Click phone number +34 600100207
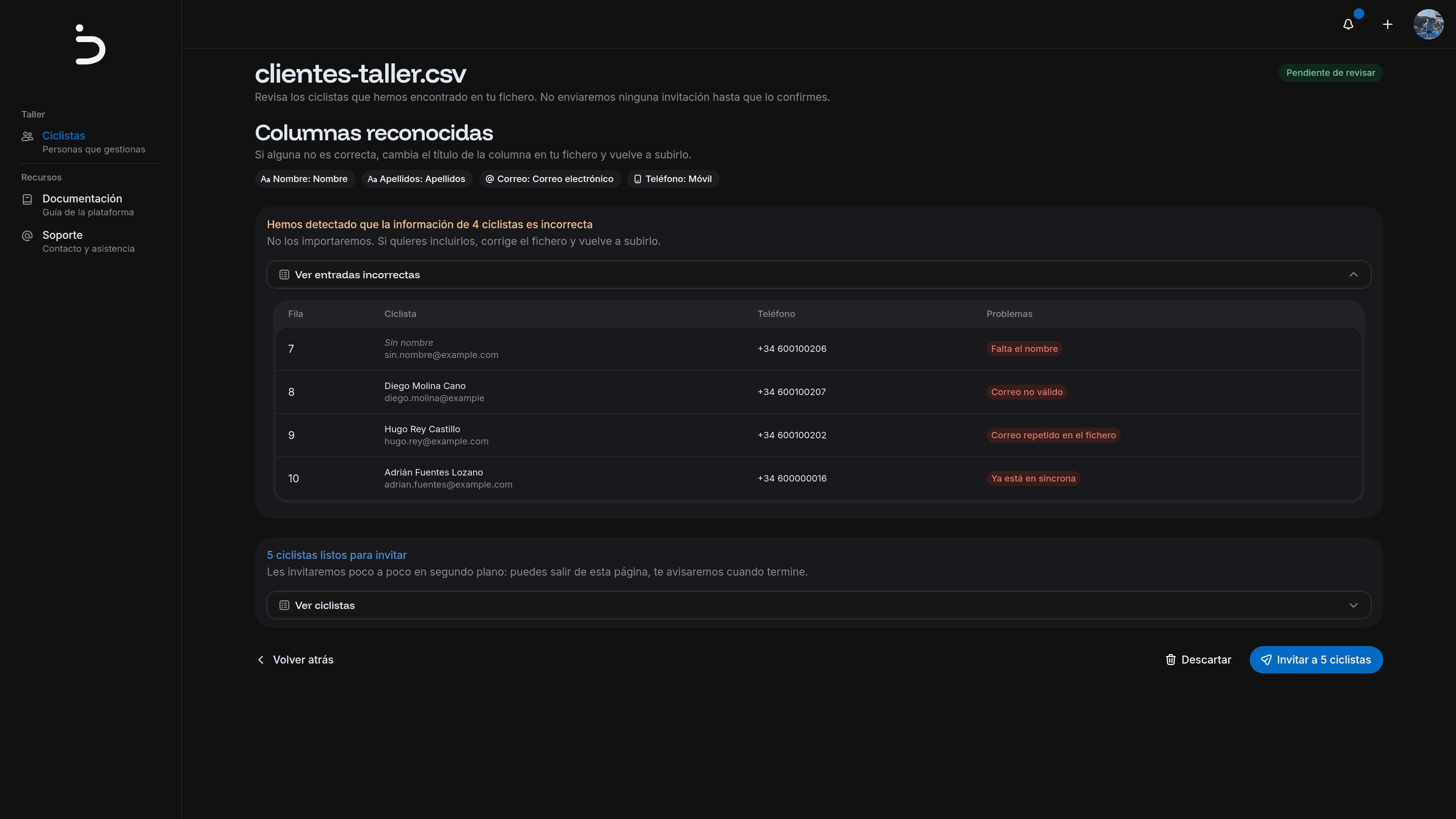Viewport: 1456px width, 819px height. (791, 392)
